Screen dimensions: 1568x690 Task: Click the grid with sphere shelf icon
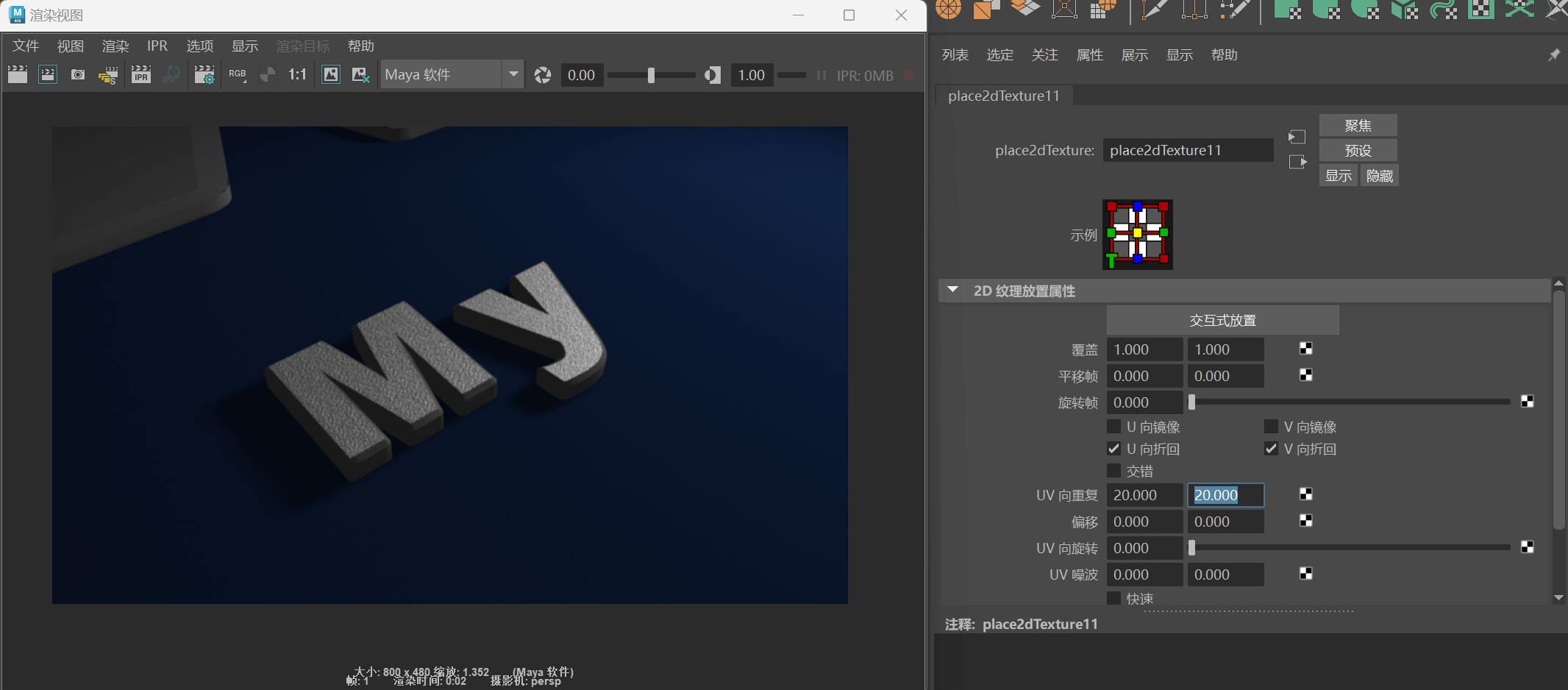pyautogui.click(x=1102, y=9)
